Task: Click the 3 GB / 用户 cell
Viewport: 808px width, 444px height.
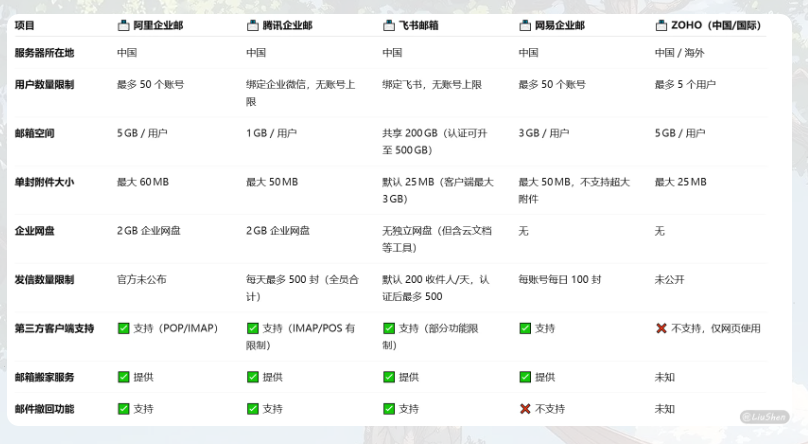Action: click(544, 133)
